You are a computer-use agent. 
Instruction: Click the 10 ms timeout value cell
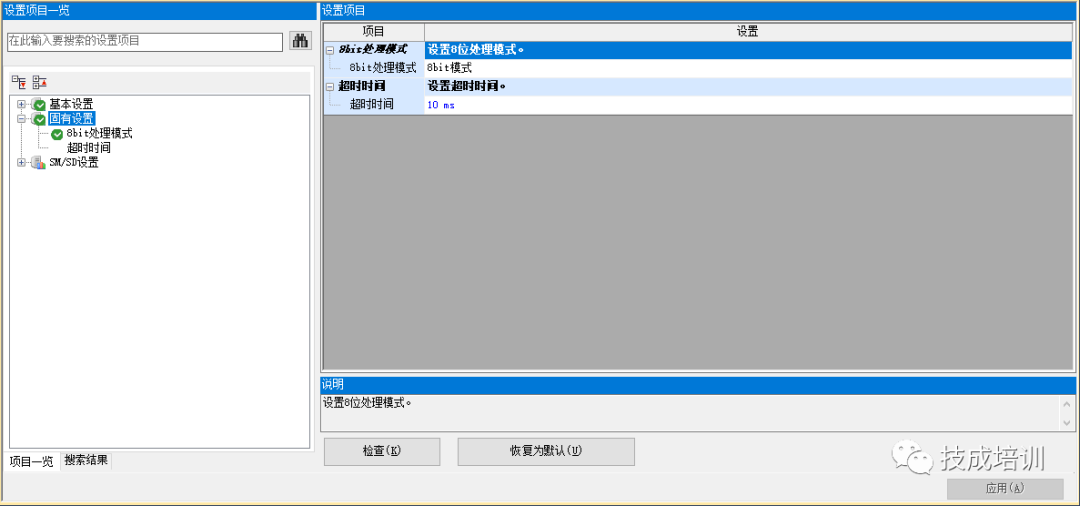point(749,105)
